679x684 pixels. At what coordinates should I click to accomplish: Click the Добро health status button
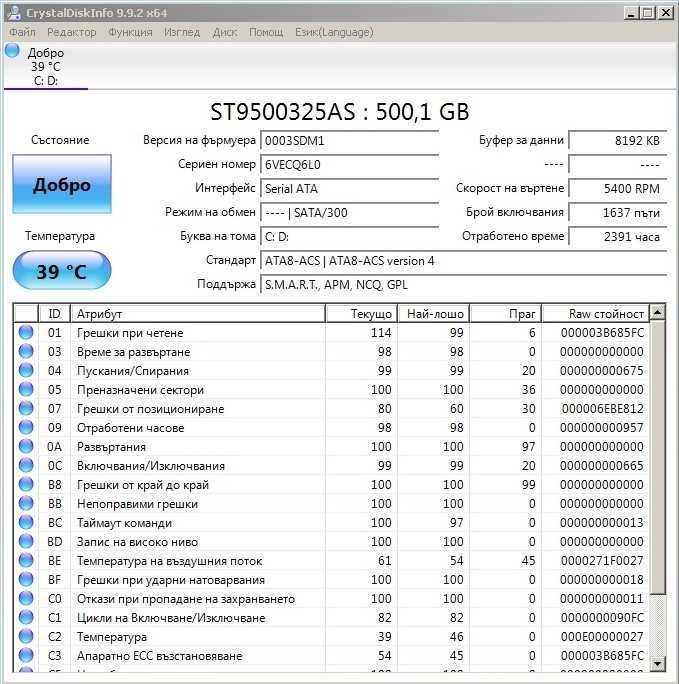[62, 184]
